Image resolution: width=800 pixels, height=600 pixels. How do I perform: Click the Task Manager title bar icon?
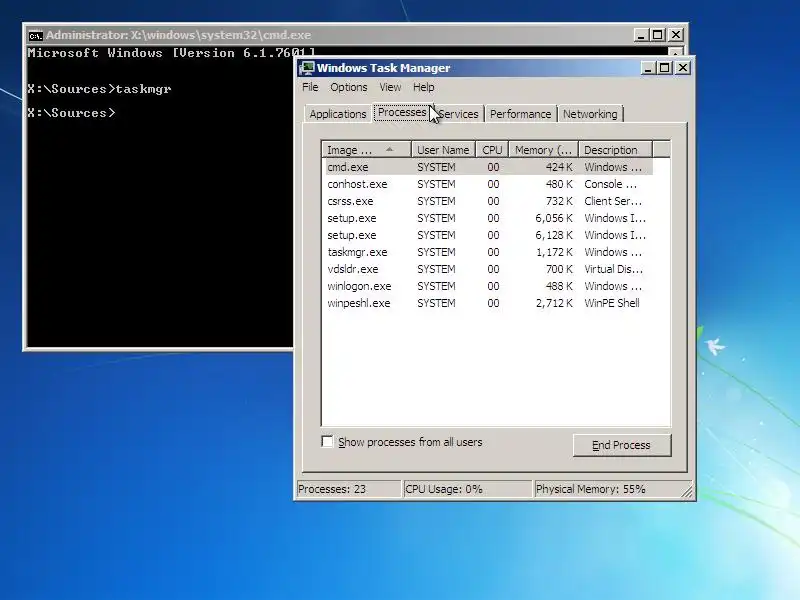click(x=307, y=68)
